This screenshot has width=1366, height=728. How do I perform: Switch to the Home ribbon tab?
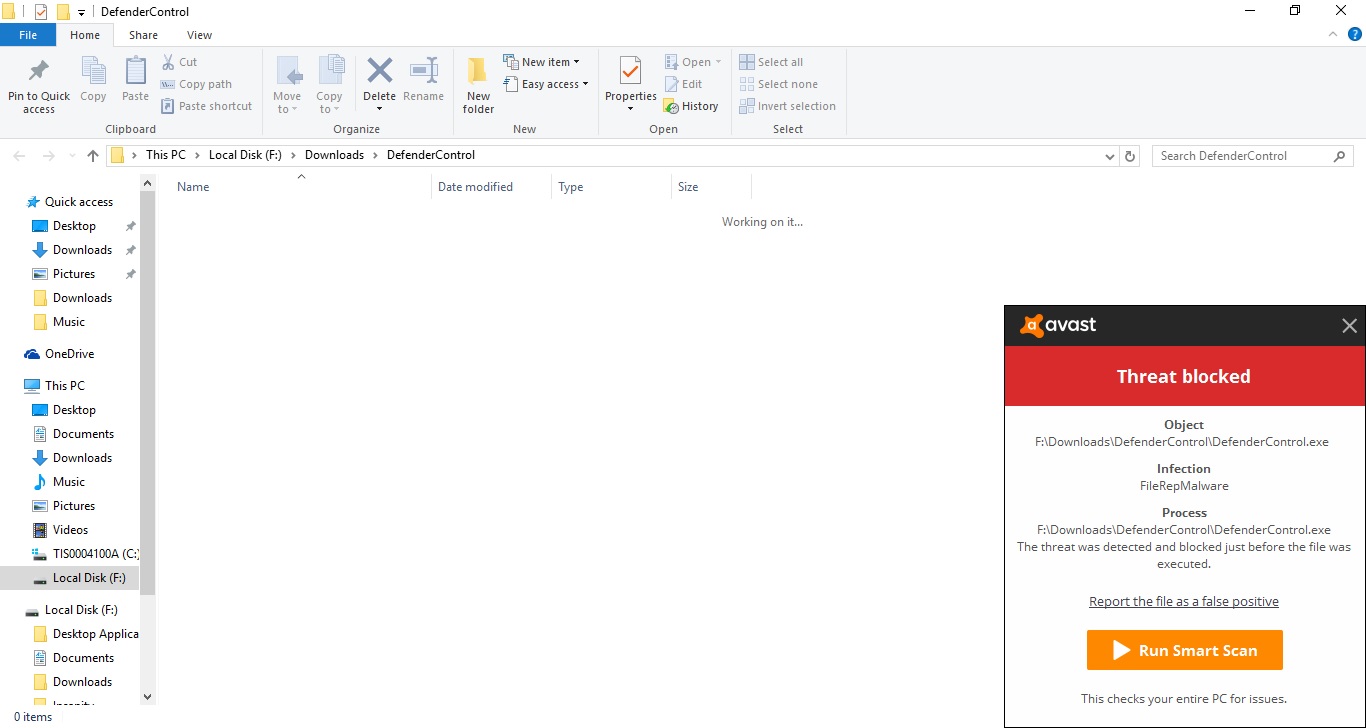[85, 35]
